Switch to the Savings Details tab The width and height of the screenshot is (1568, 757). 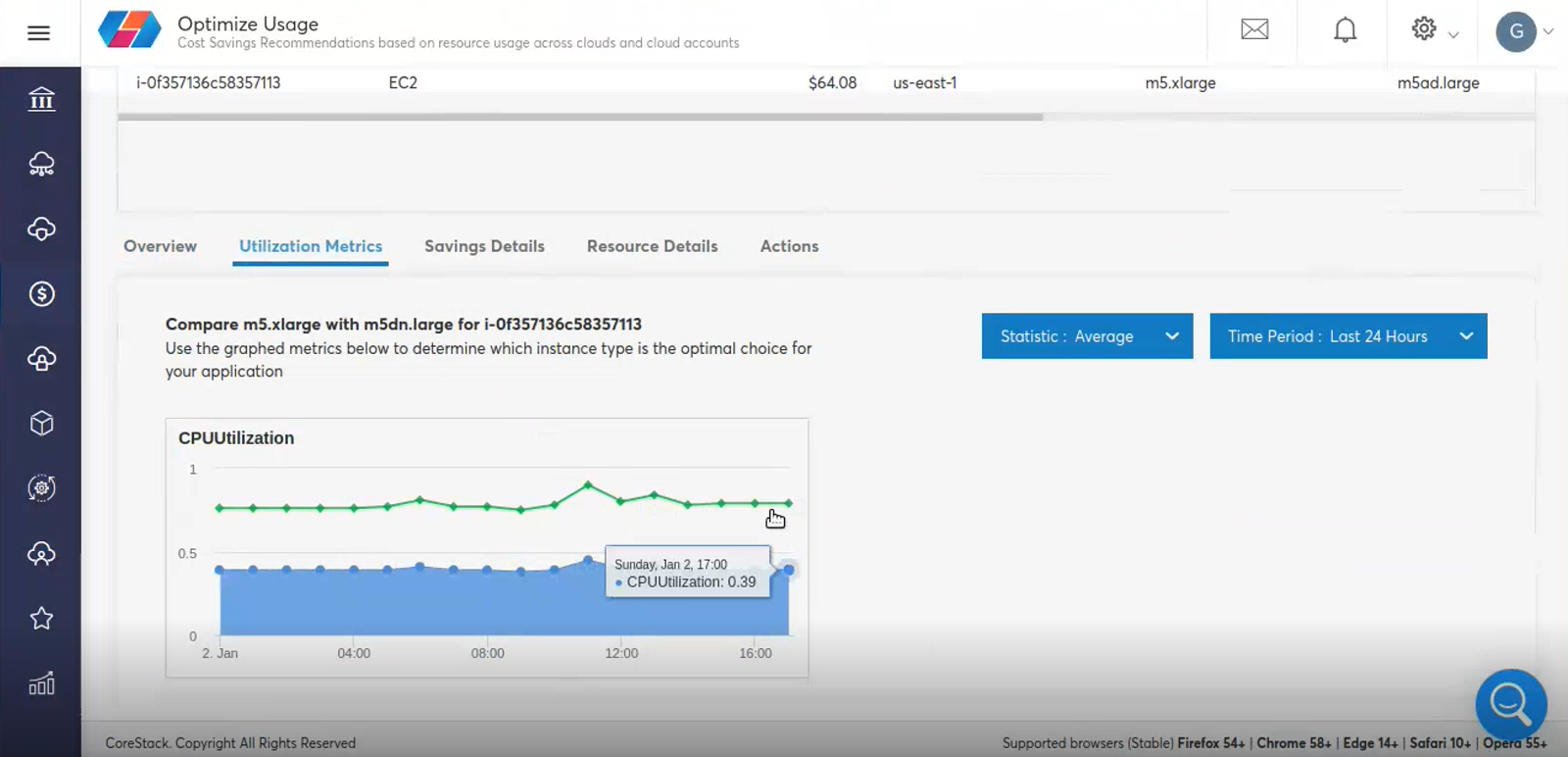[484, 246]
